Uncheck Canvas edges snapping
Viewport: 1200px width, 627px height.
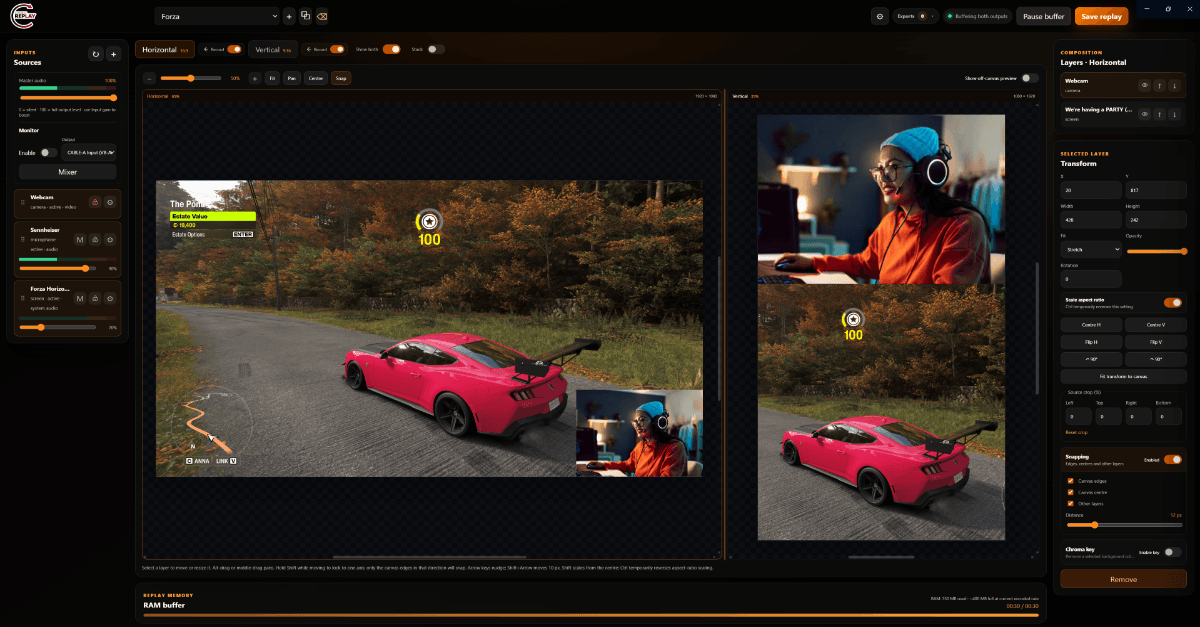coord(1071,480)
